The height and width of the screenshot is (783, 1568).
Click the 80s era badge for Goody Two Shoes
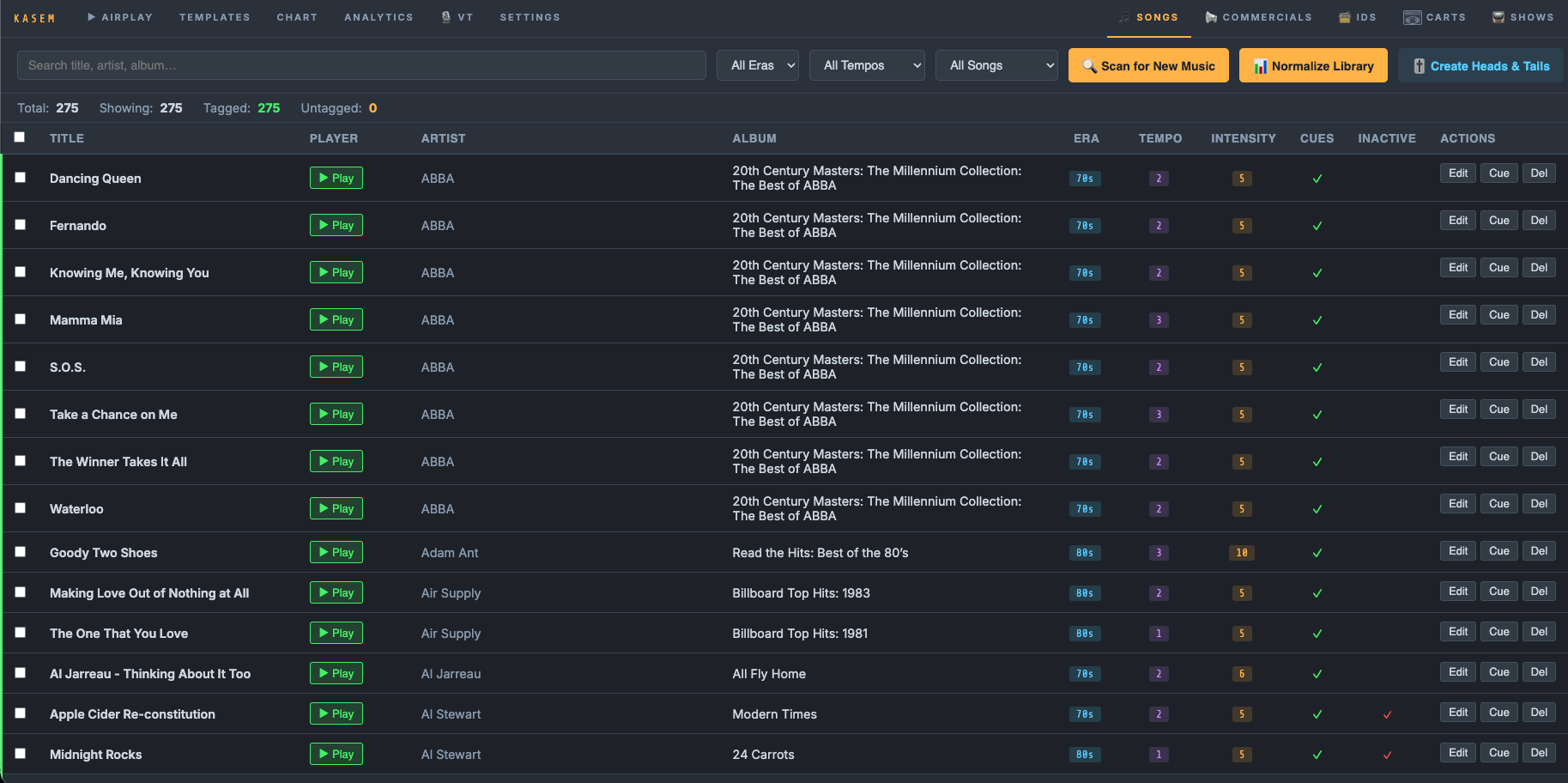coord(1085,553)
